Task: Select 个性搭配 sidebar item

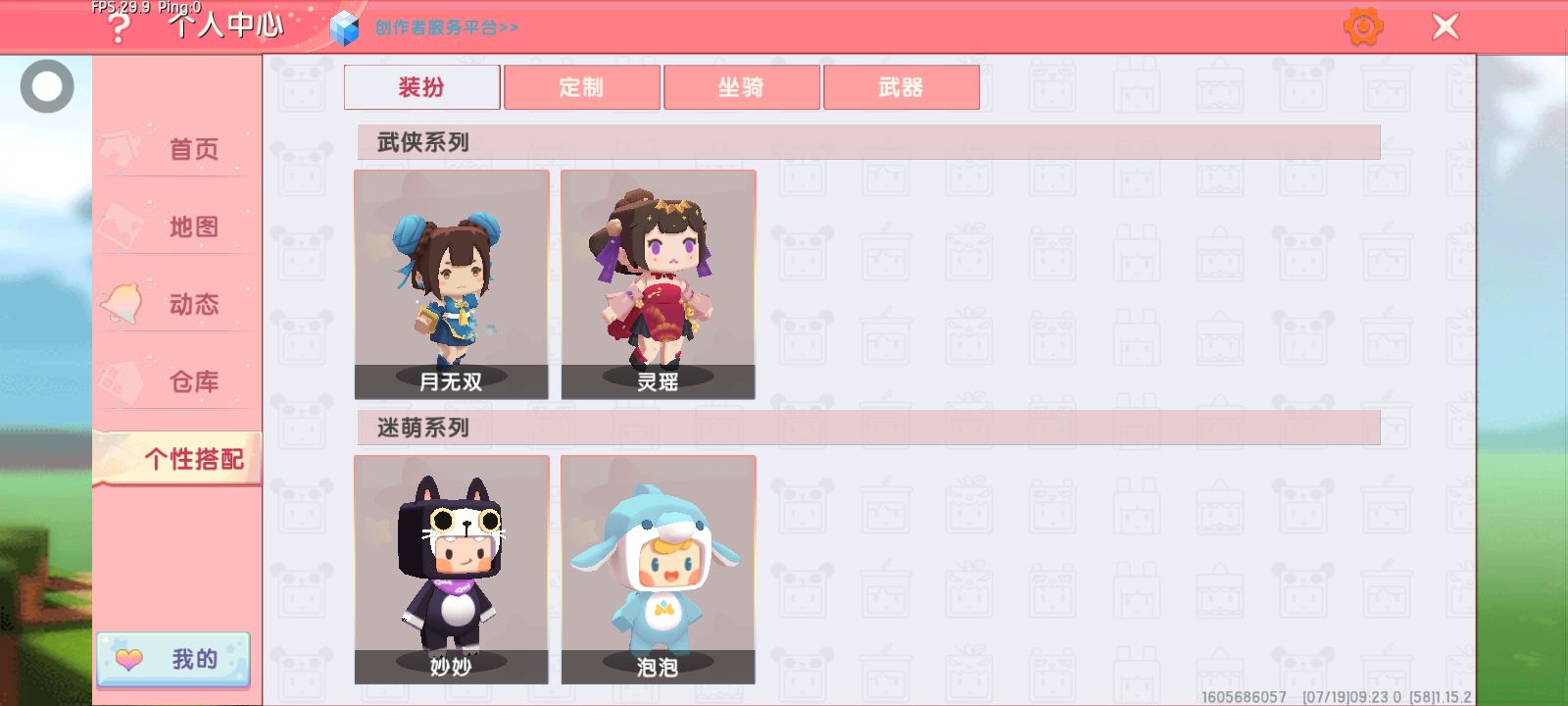Action: click(x=177, y=459)
